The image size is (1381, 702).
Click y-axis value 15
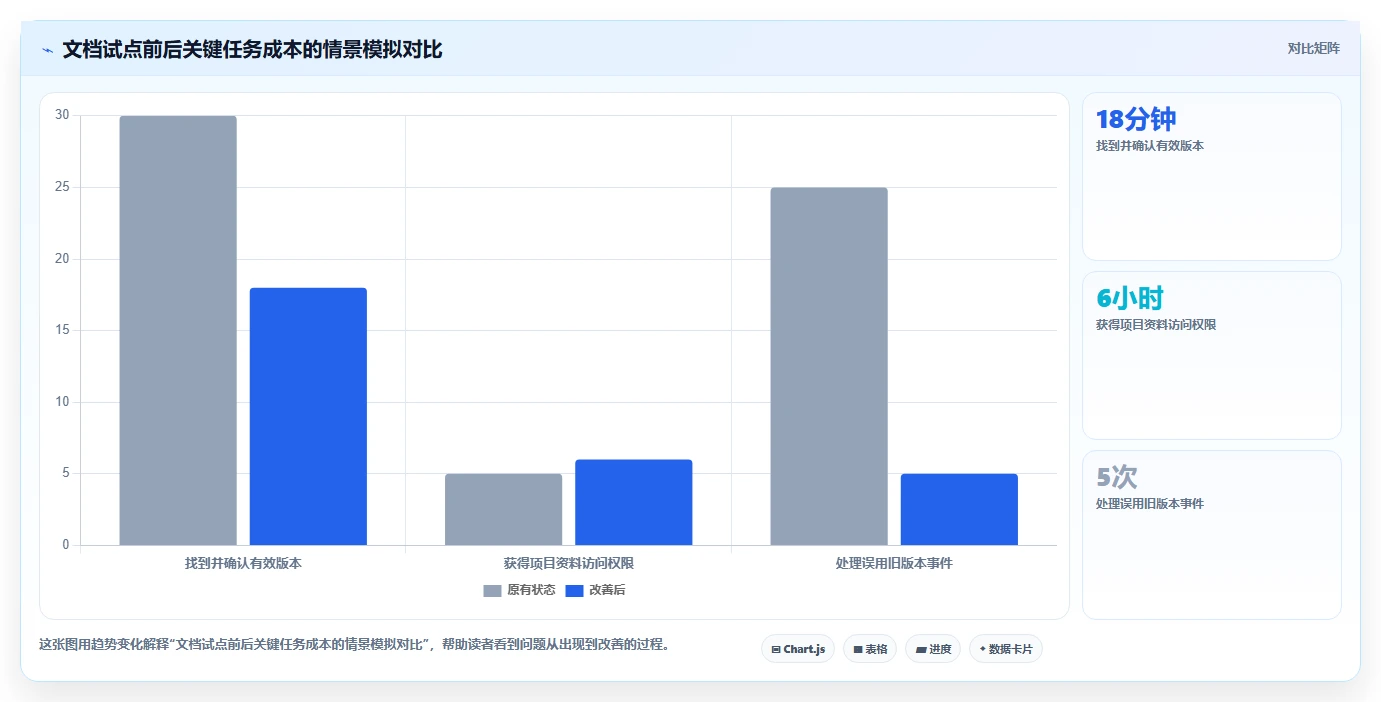coord(62,330)
